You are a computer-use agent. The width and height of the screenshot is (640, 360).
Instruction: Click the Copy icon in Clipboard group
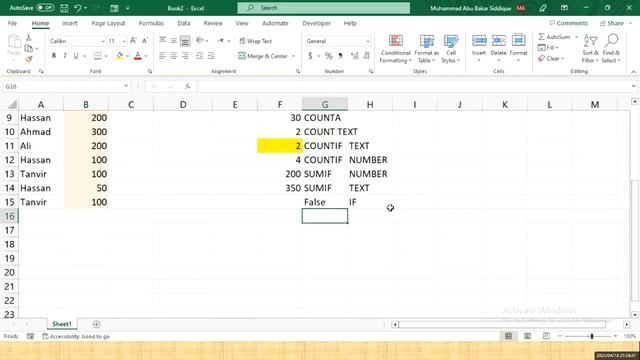pyautogui.click(x=29, y=49)
